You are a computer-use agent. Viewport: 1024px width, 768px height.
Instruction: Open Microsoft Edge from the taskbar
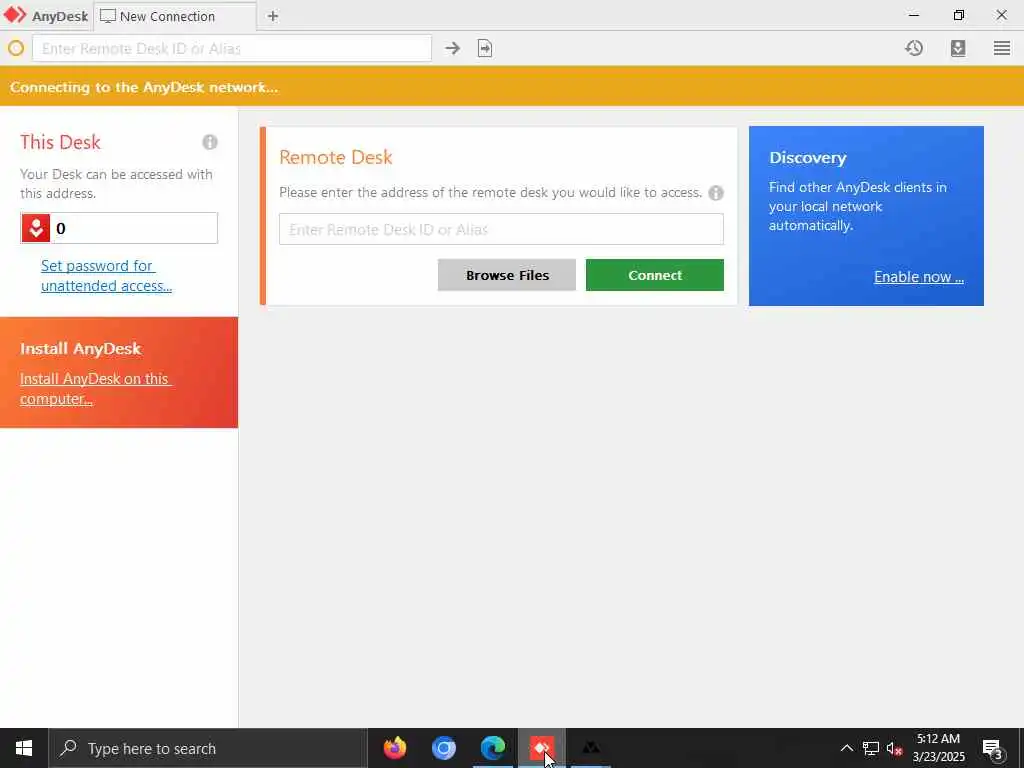tap(492, 748)
